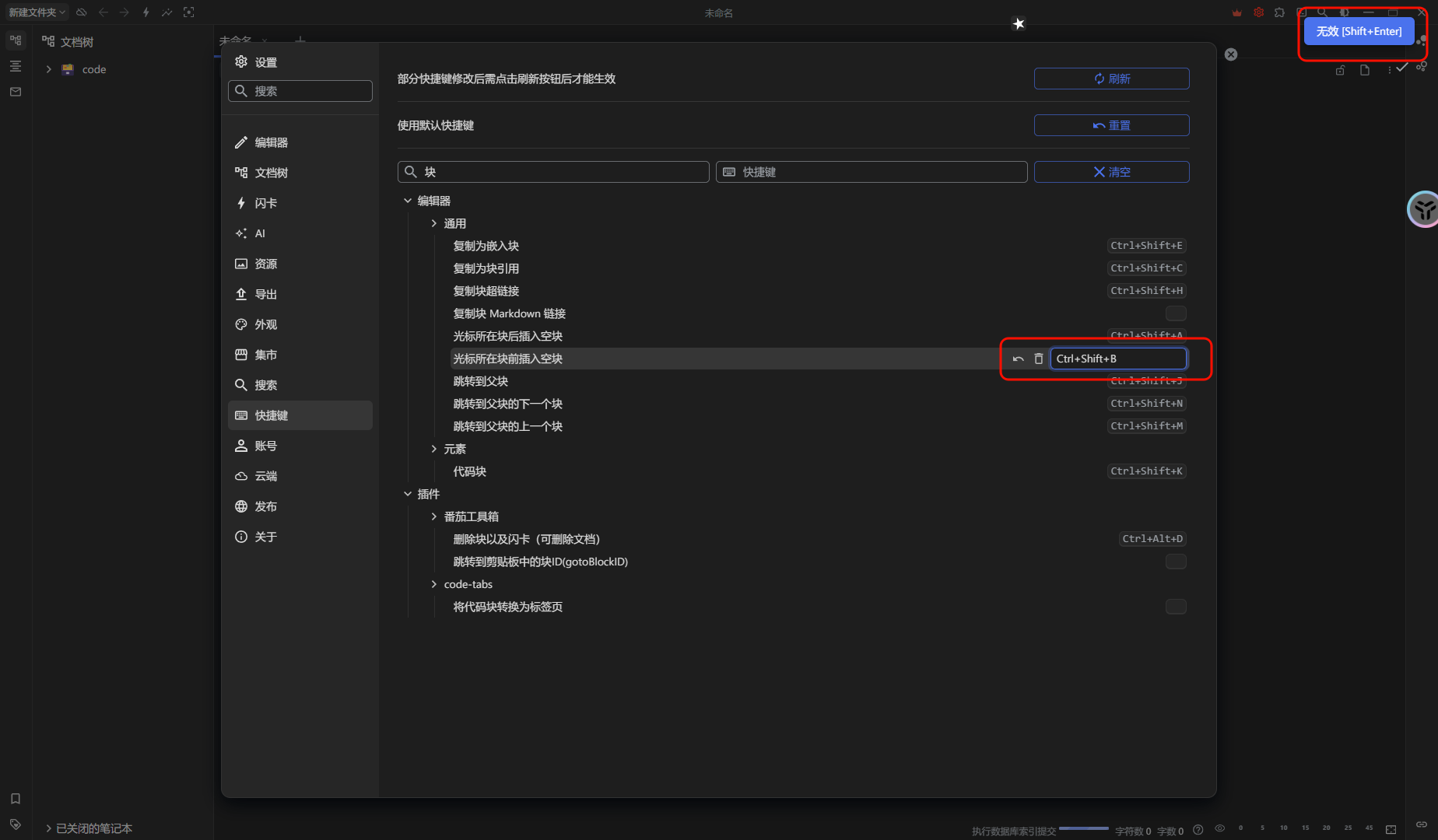Open plugins via puzzle piece icon

[x=1280, y=12]
